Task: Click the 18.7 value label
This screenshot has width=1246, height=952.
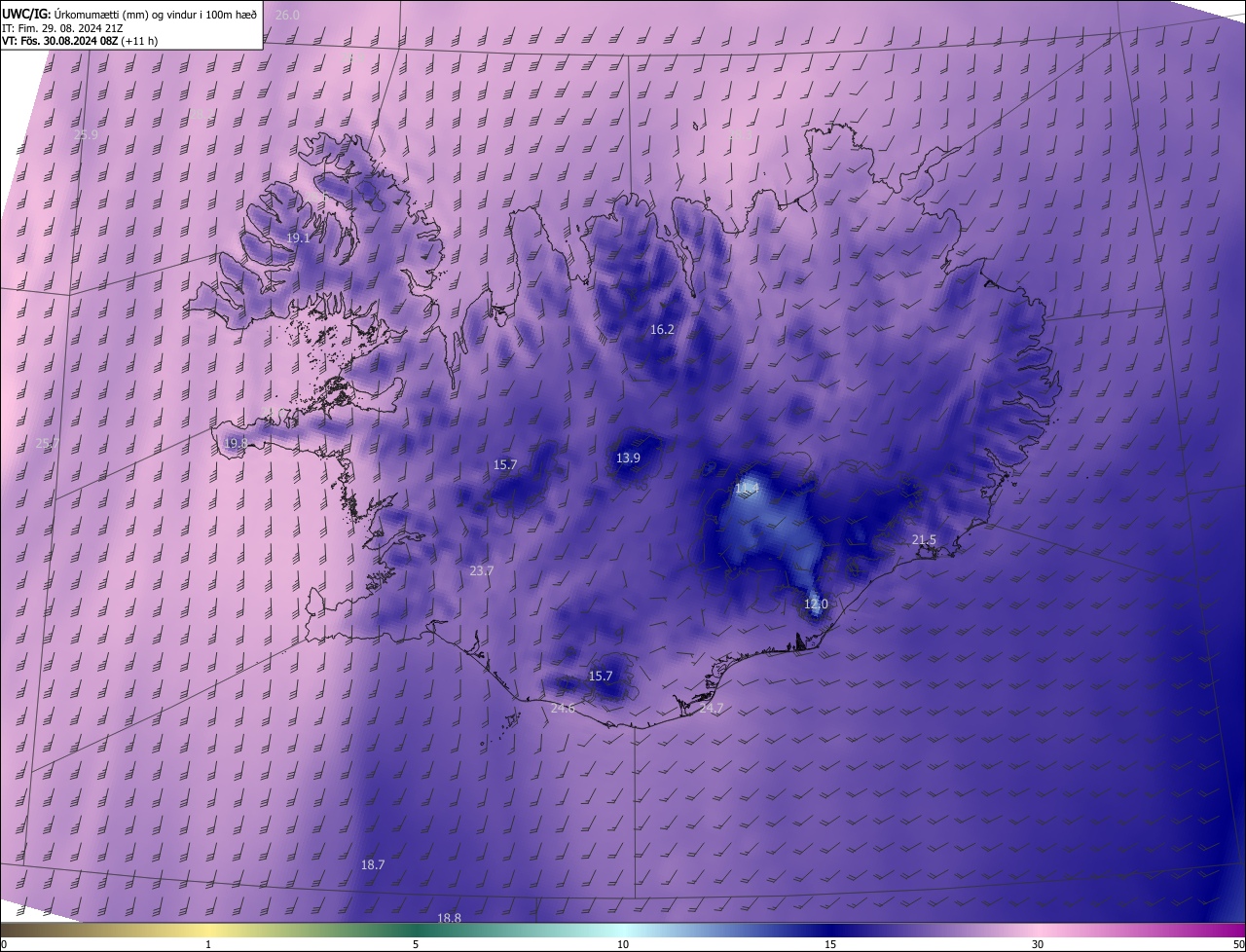Action: [x=373, y=865]
